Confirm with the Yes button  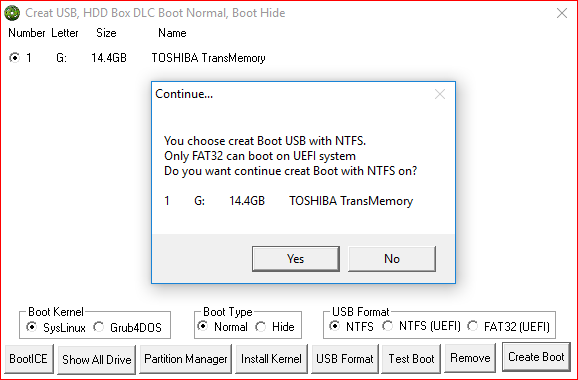[296, 259]
